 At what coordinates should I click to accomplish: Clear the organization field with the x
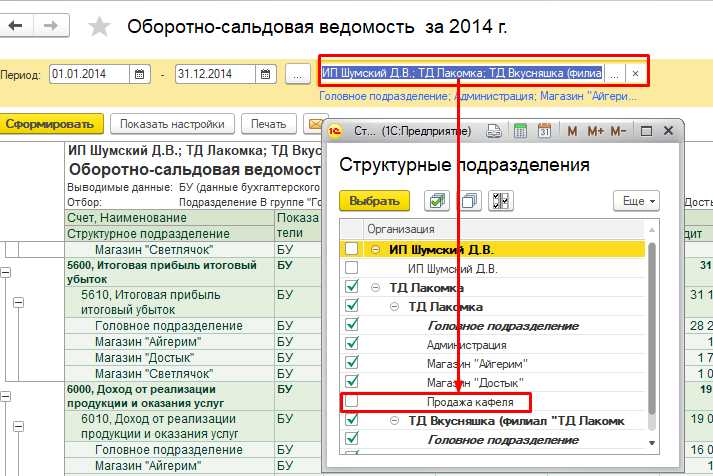point(635,73)
